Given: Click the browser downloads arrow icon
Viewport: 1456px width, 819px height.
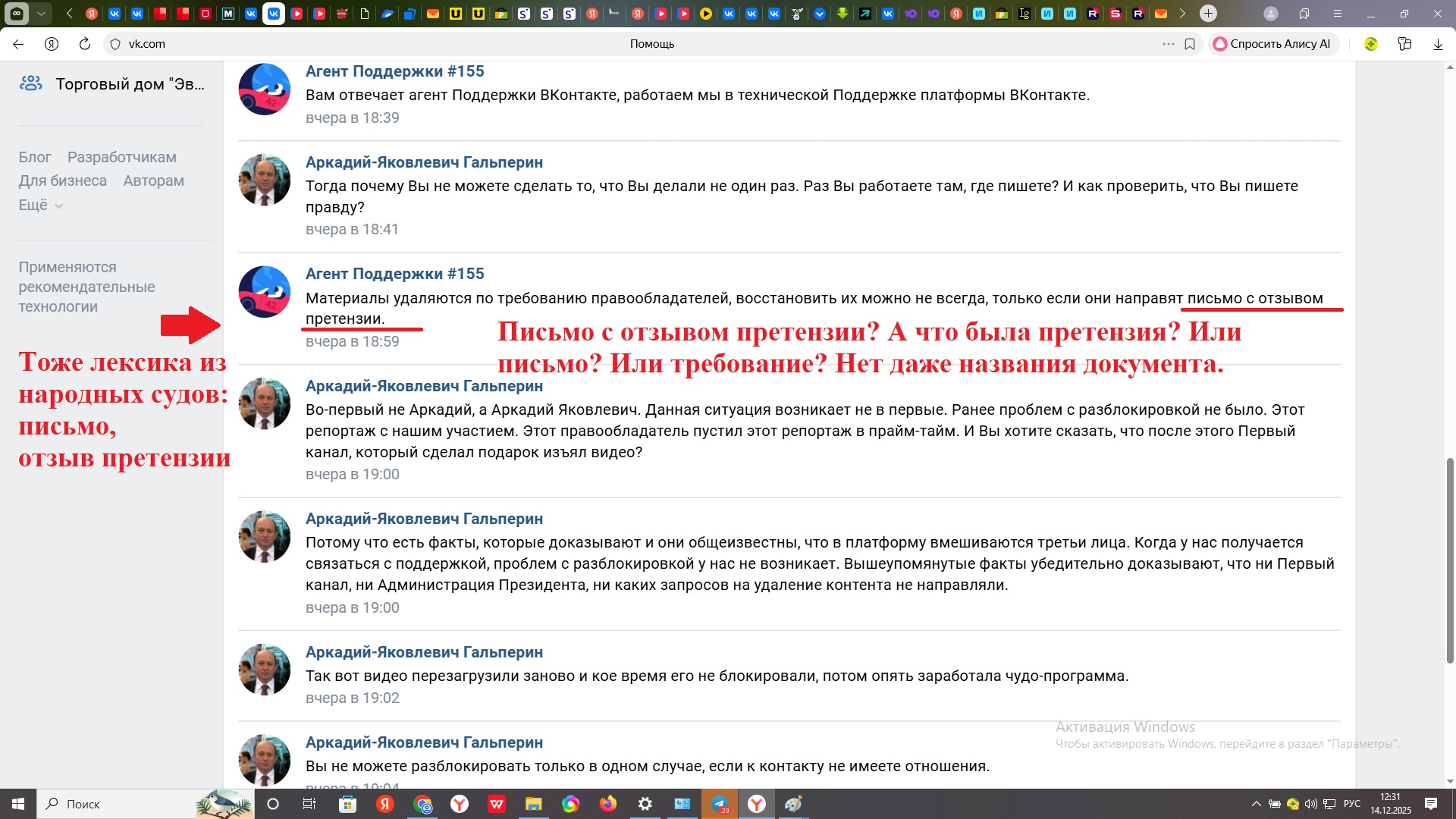Looking at the screenshot, I should [x=1438, y=44].
